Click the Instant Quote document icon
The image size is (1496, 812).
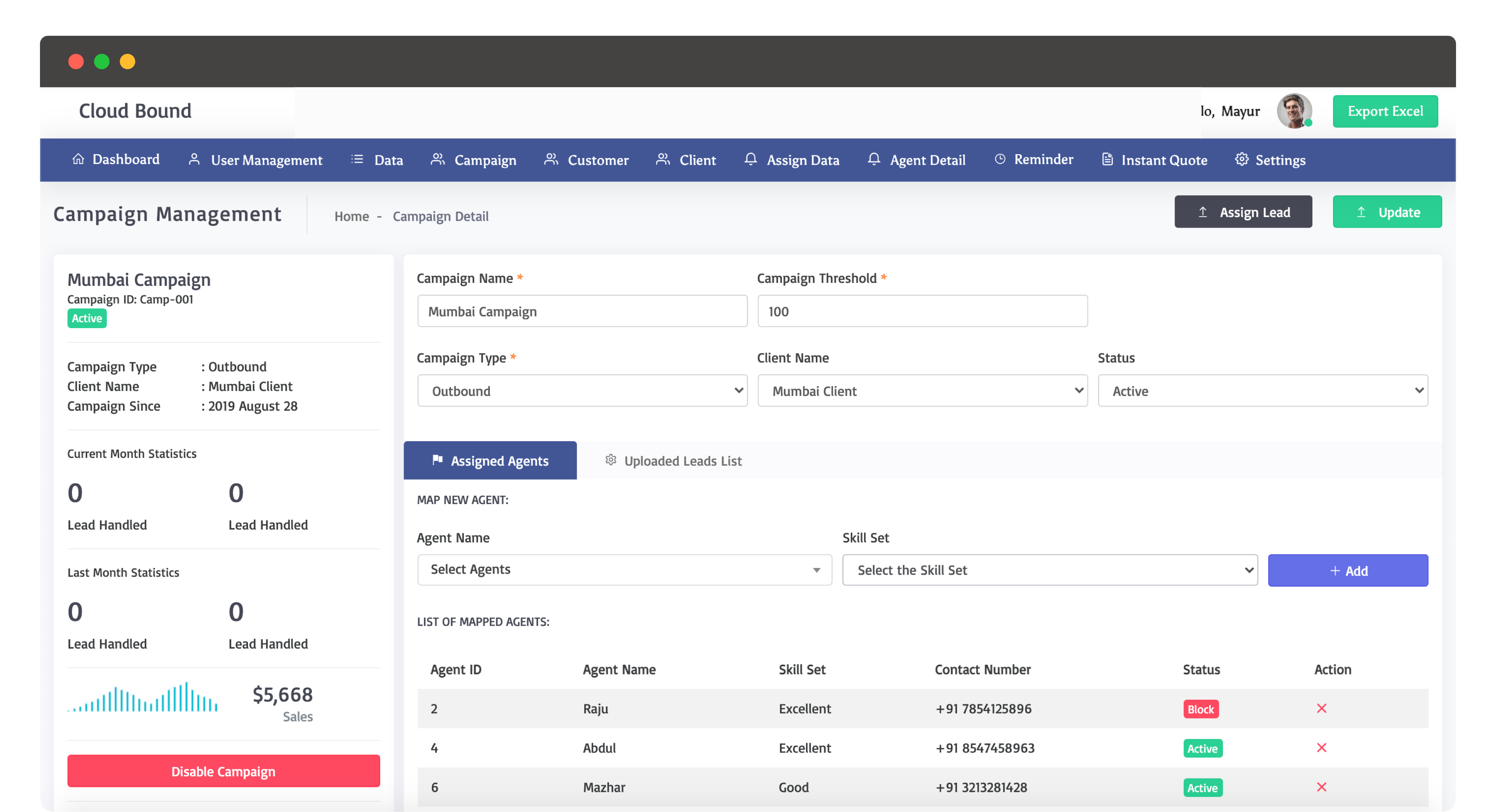pyautogui.click(x=1108, y=159)
